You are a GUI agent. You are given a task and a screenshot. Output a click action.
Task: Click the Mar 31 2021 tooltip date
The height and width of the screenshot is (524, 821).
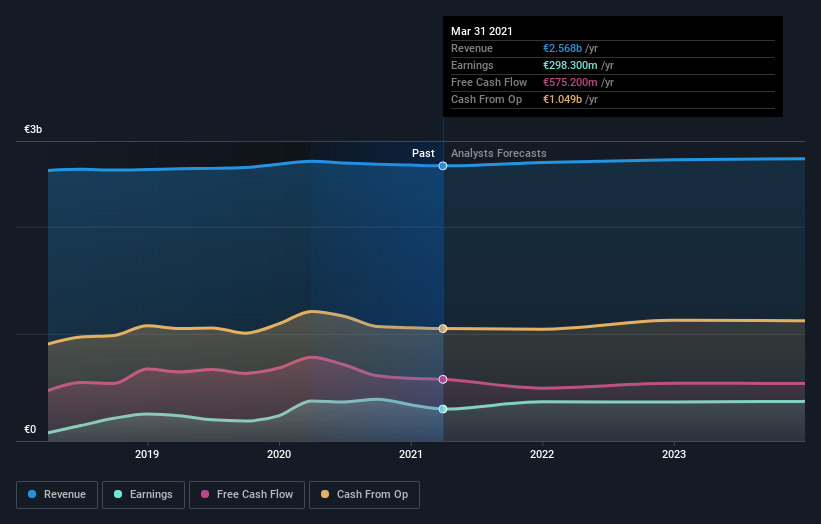[482, 31]
